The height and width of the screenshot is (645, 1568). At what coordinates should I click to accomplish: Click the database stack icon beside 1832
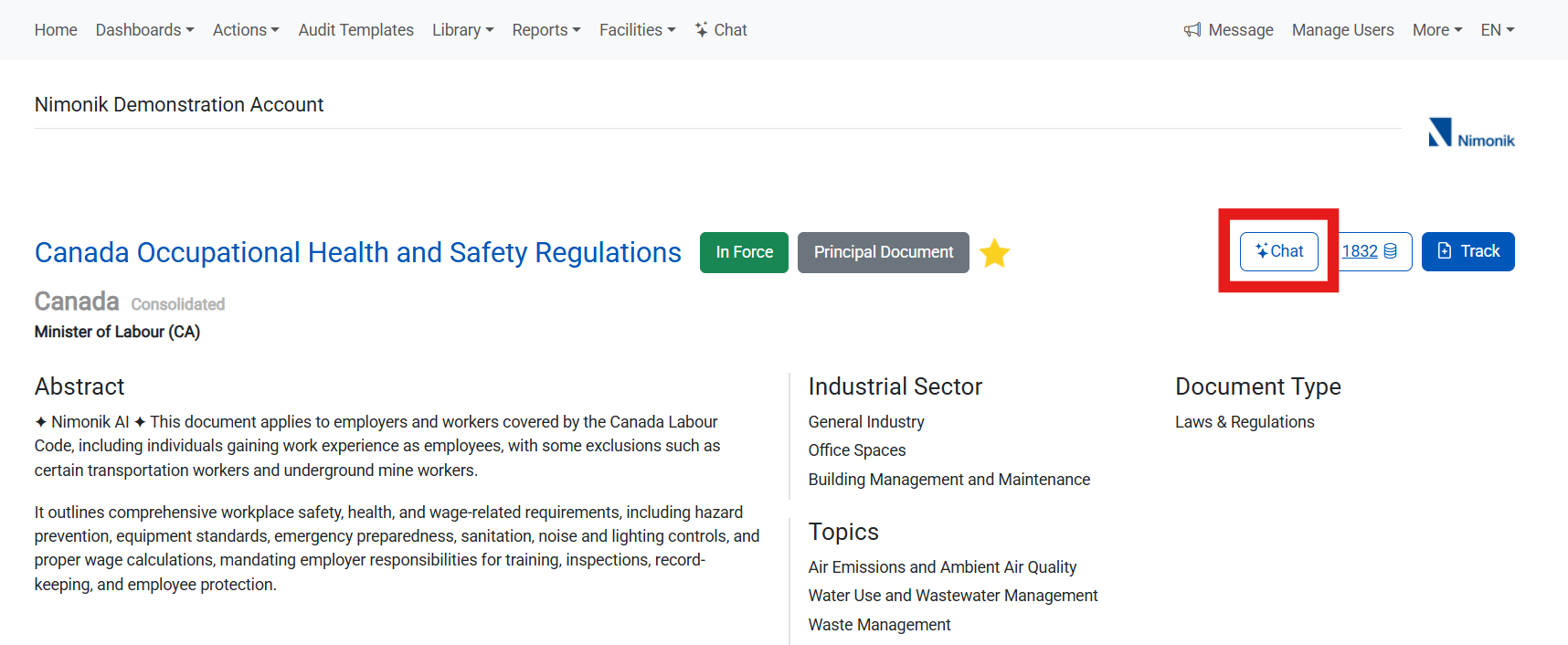(x=1390, y=251)
